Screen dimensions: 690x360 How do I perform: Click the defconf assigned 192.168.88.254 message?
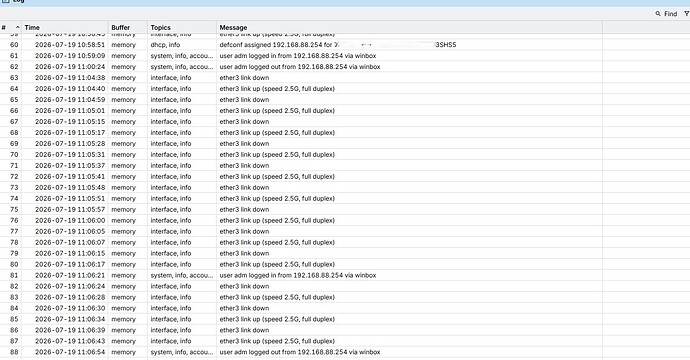click(x=338, y=44)
